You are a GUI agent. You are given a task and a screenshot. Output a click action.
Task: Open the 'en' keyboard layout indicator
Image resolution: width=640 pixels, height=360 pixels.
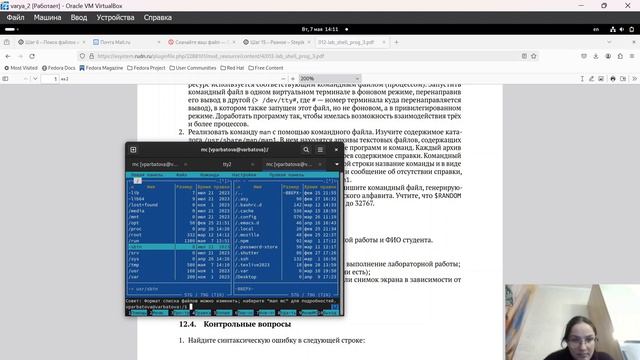(x=596, y=29)
